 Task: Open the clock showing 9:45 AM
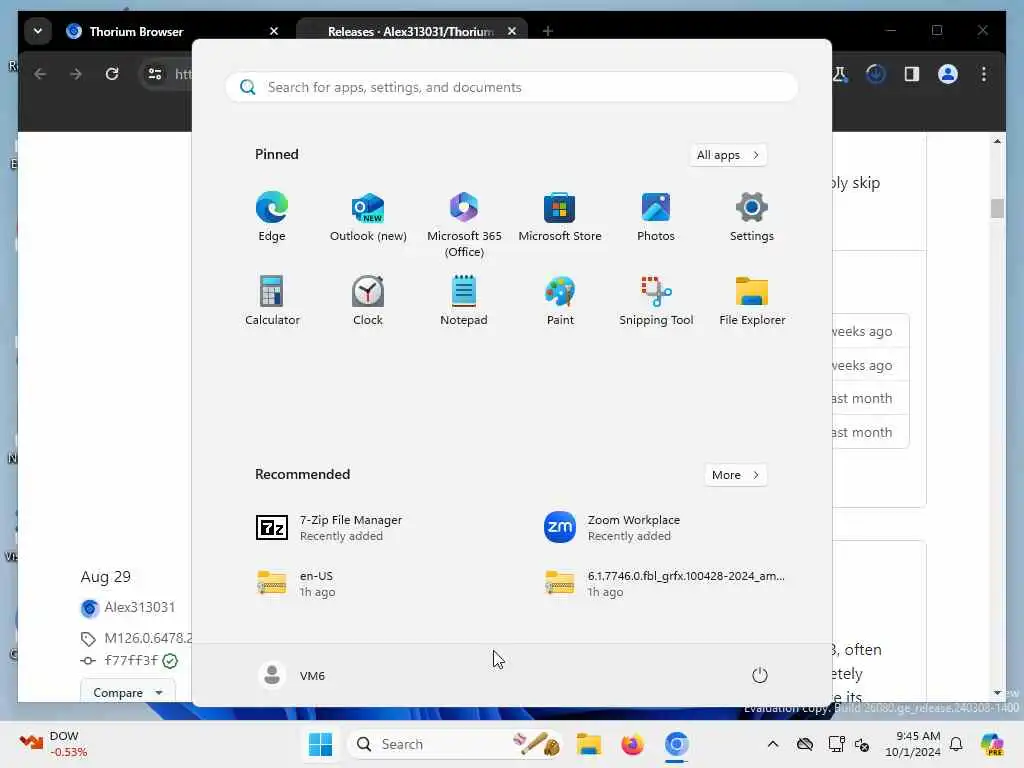(x=912, y=744)
